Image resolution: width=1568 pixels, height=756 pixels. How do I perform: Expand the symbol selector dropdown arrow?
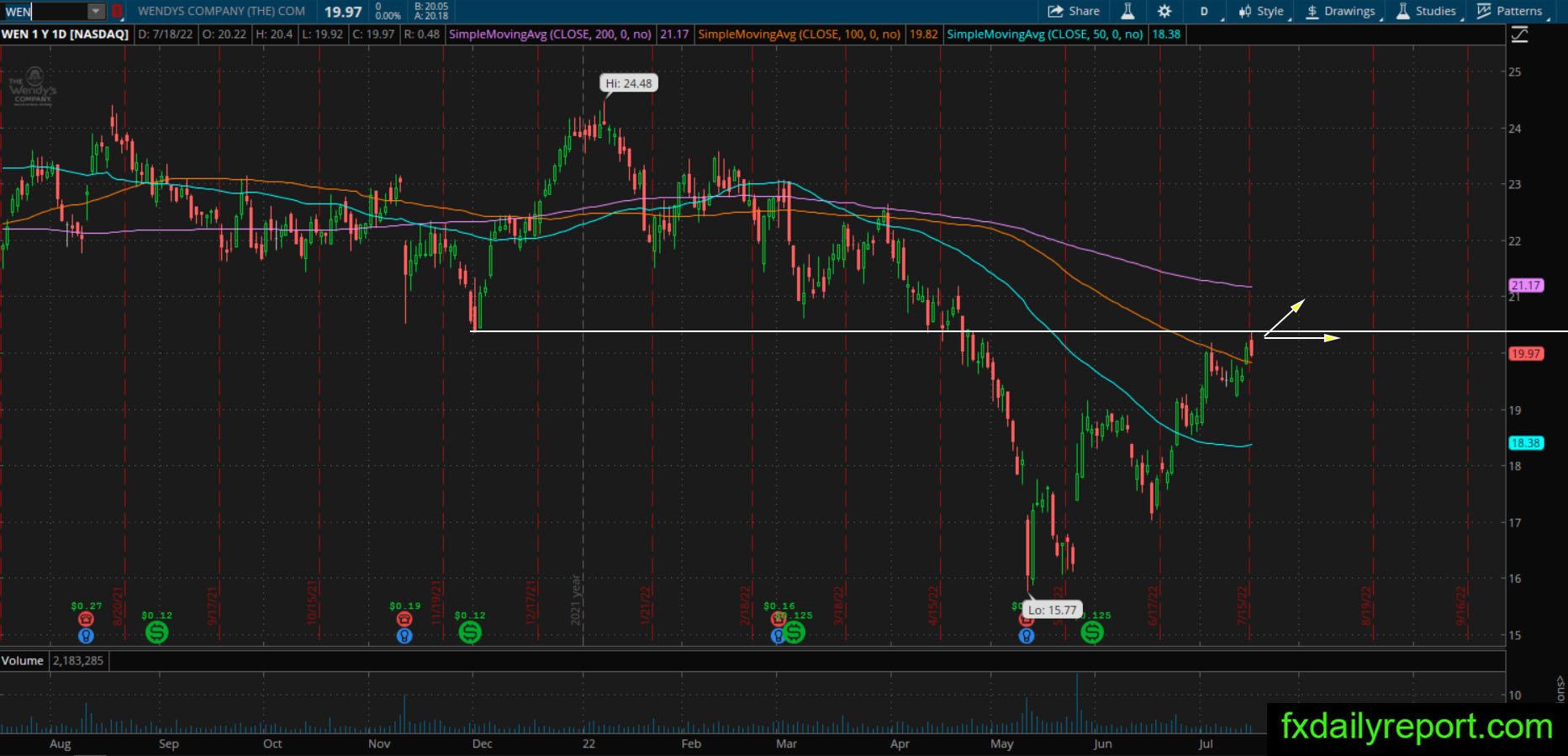96,11
